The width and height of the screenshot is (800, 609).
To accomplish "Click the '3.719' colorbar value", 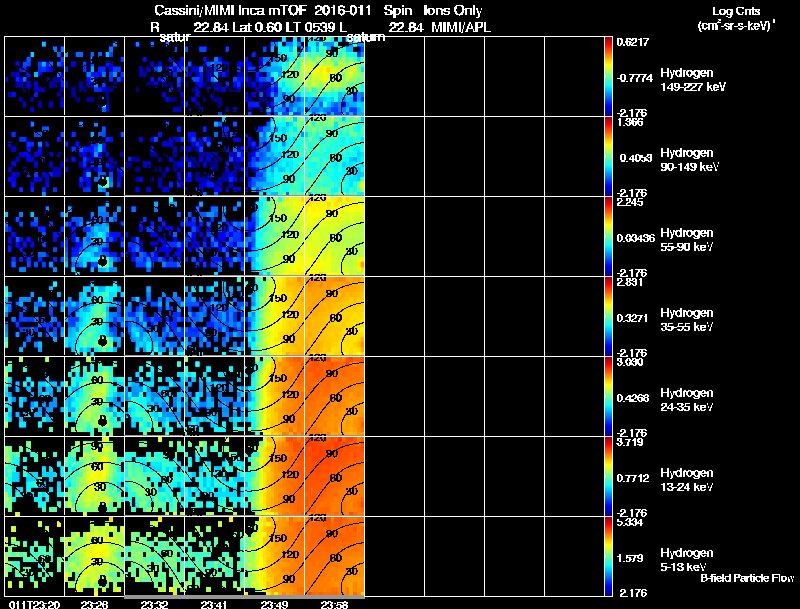I will pyautogui.click(x=630, y=442).
